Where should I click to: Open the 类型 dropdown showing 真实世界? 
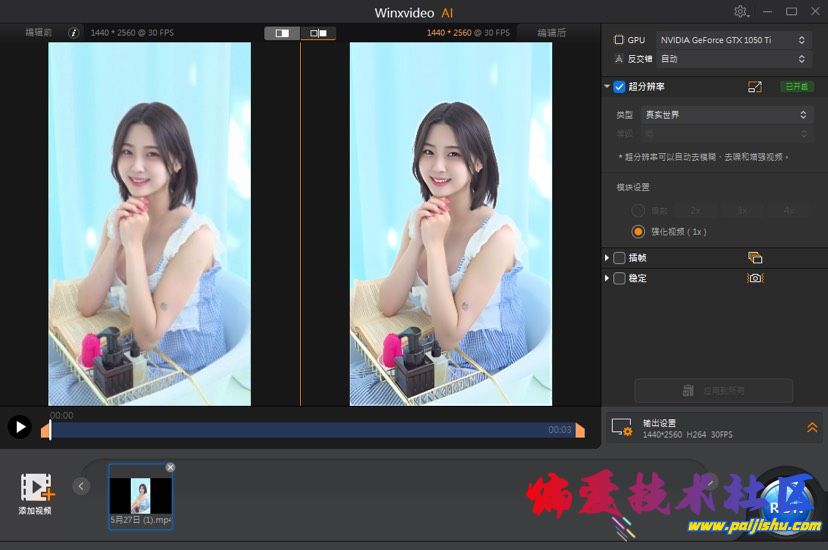click(725, 115)
